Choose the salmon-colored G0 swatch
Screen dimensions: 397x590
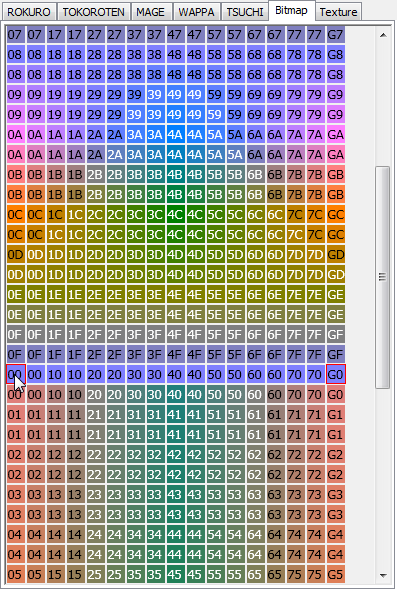click(335, 394)
